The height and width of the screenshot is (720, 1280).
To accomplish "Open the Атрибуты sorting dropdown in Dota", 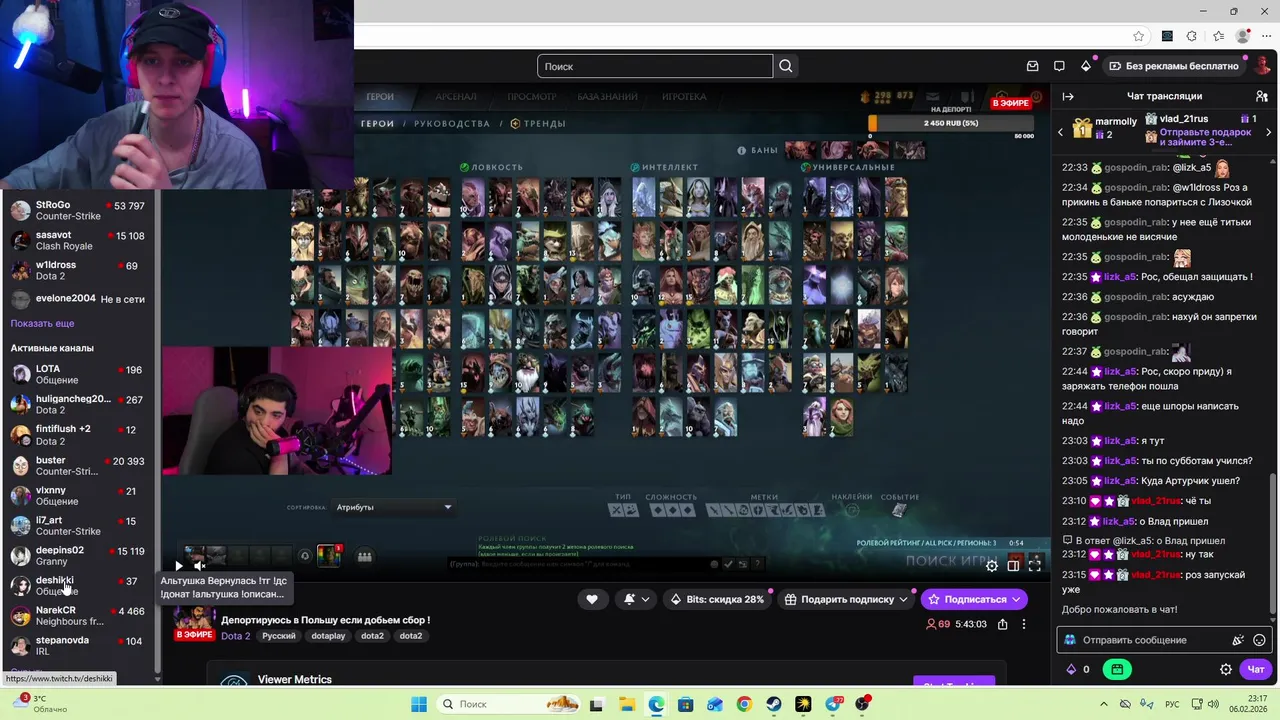I will (x=393, y=507).
